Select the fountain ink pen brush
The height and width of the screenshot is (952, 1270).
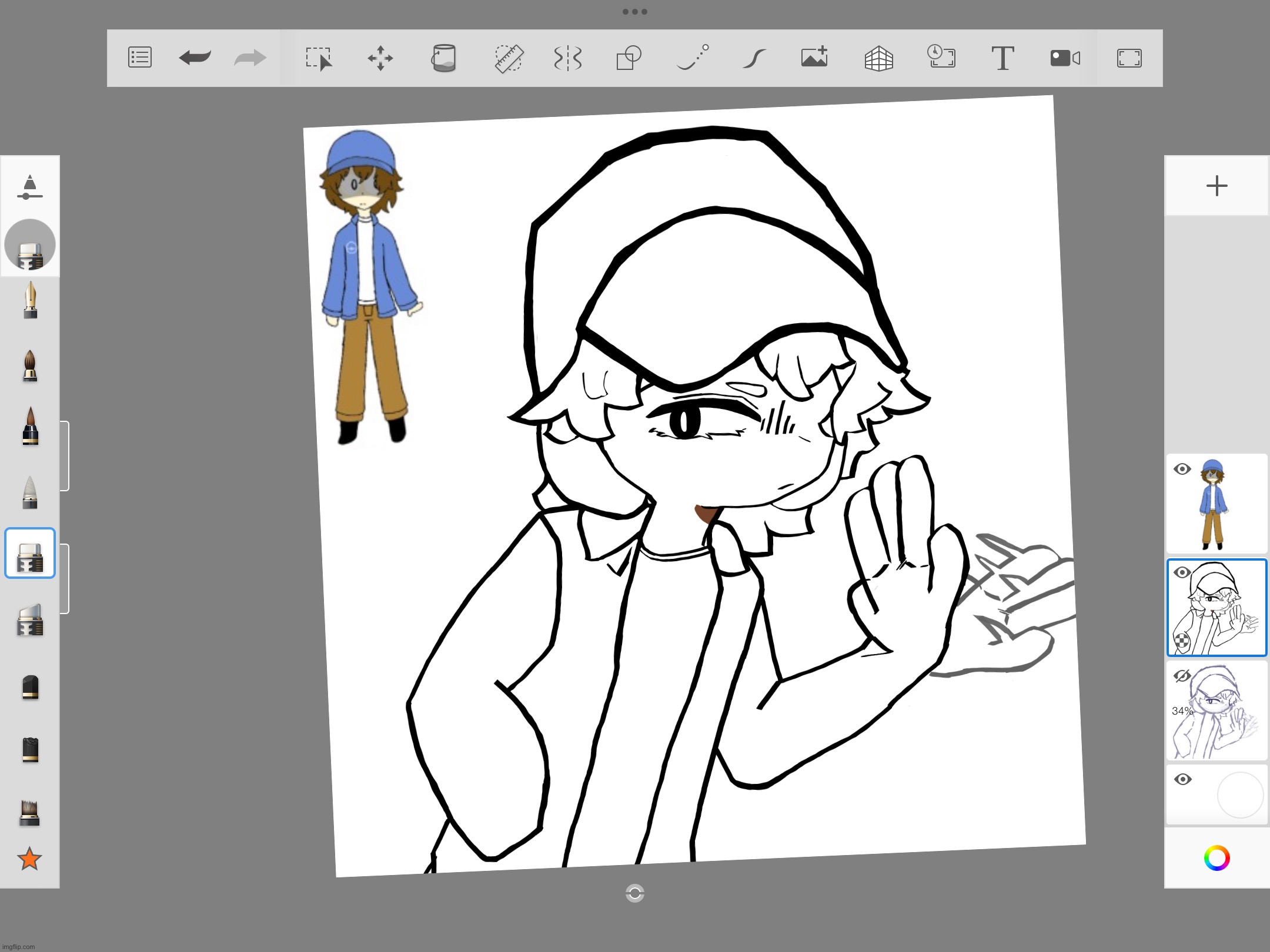tap(30, 300)
